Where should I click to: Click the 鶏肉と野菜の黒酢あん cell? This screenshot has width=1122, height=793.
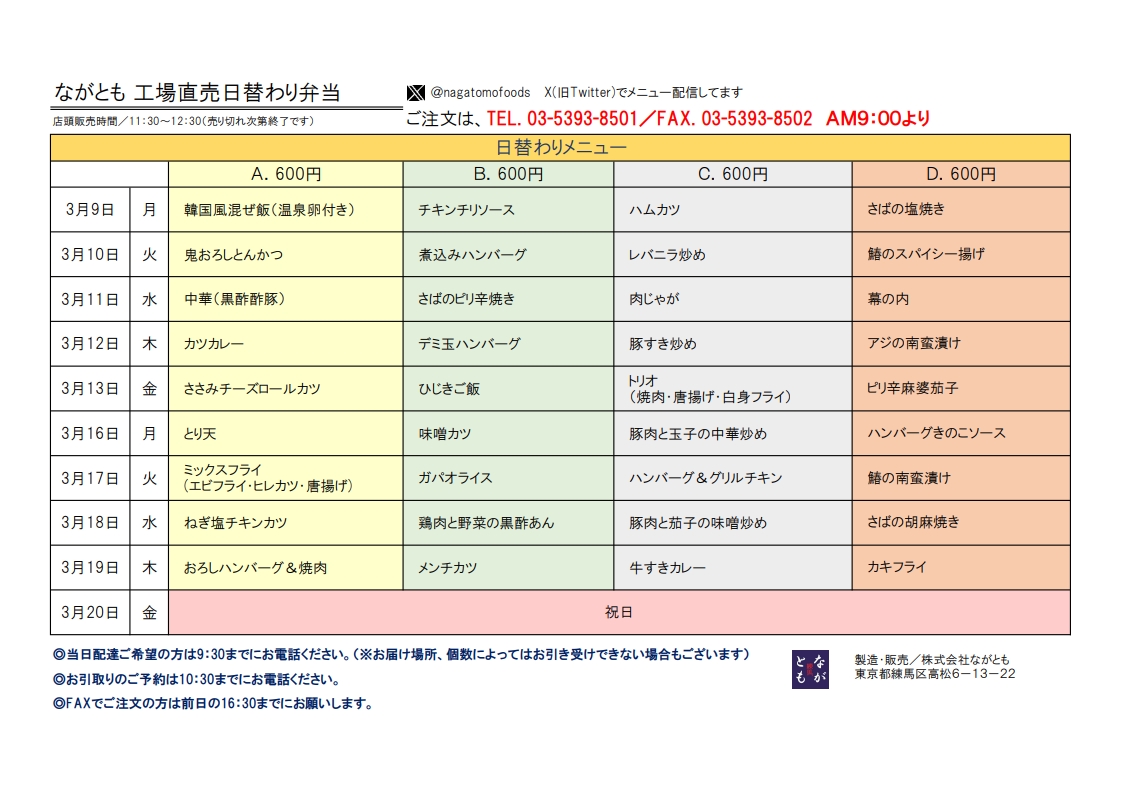click(508, 522)
